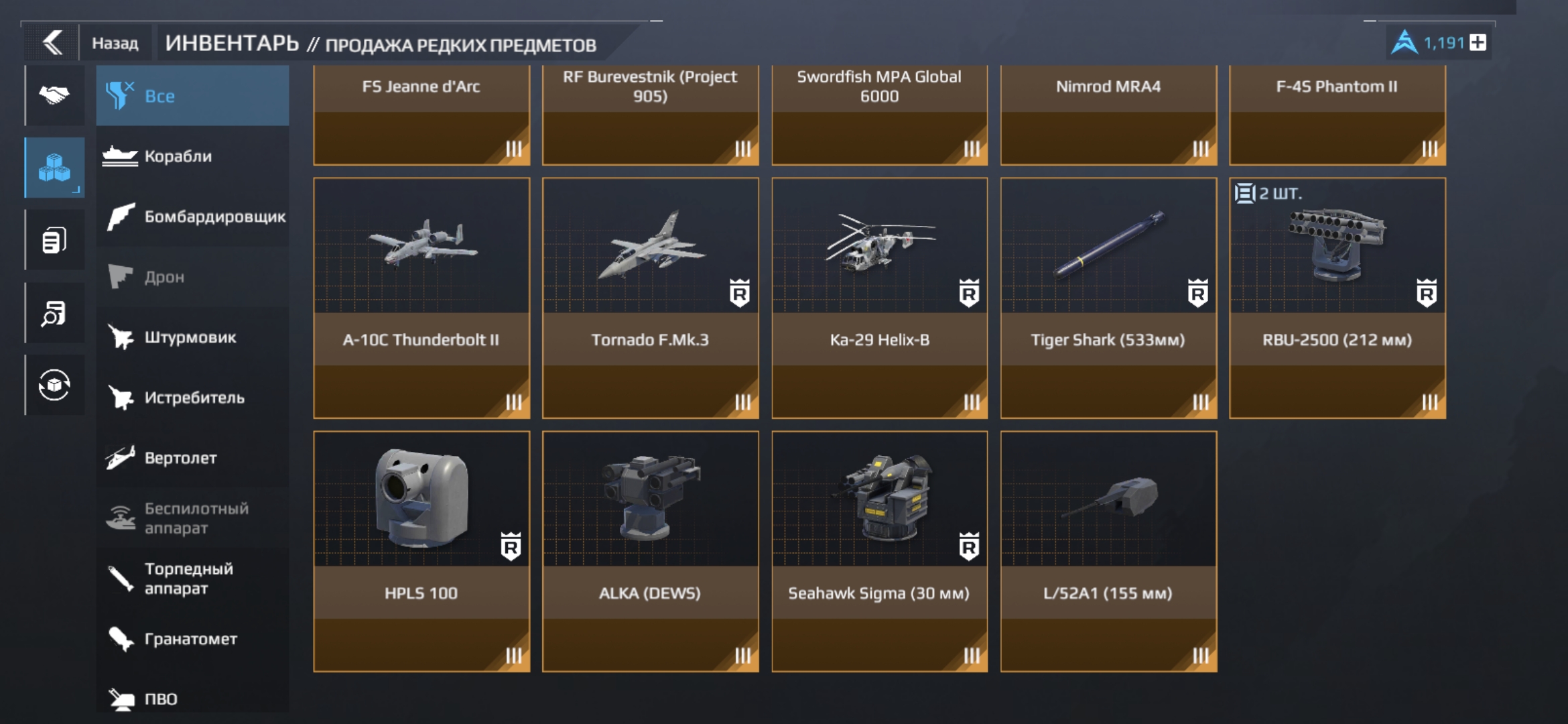This screenshot has width=1568, height=724.
Task: Select the blue cubes inventory icon
Action: [54, 168]
